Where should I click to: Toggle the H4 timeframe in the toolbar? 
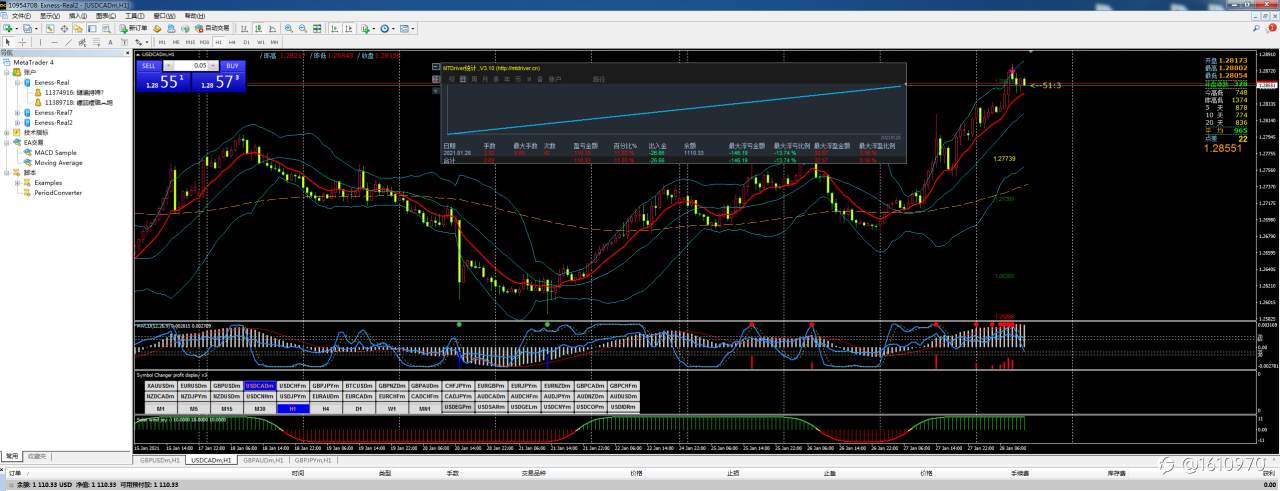[x=232, y=42]
